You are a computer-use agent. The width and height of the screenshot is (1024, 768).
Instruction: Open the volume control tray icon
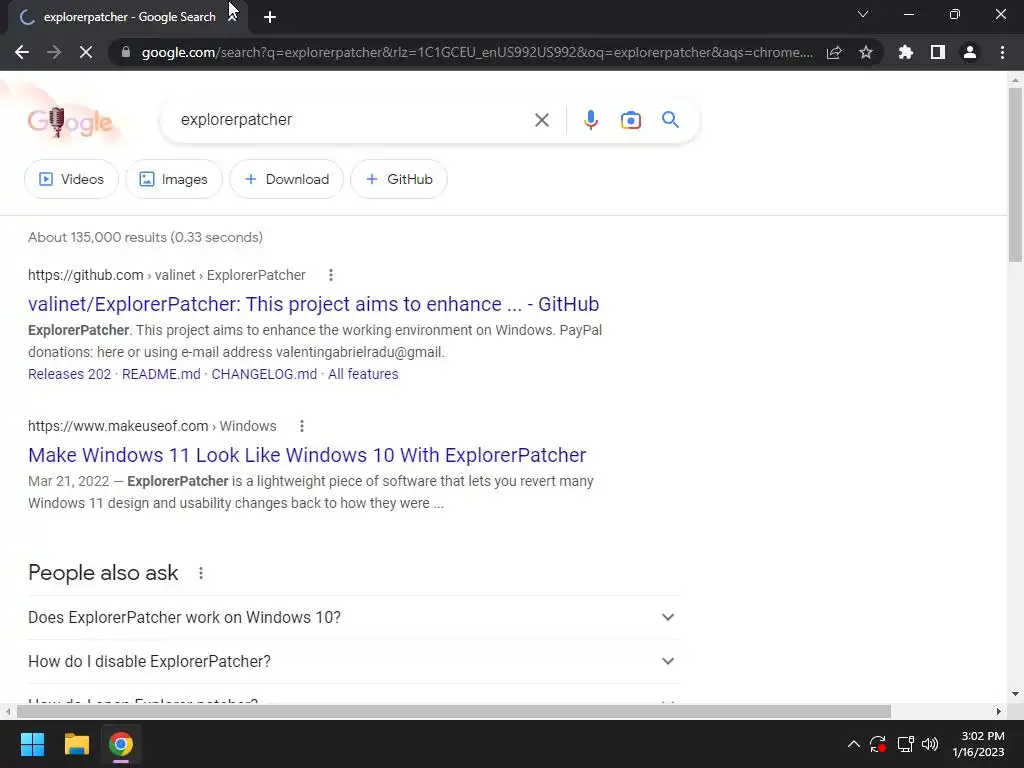[930, 744]
